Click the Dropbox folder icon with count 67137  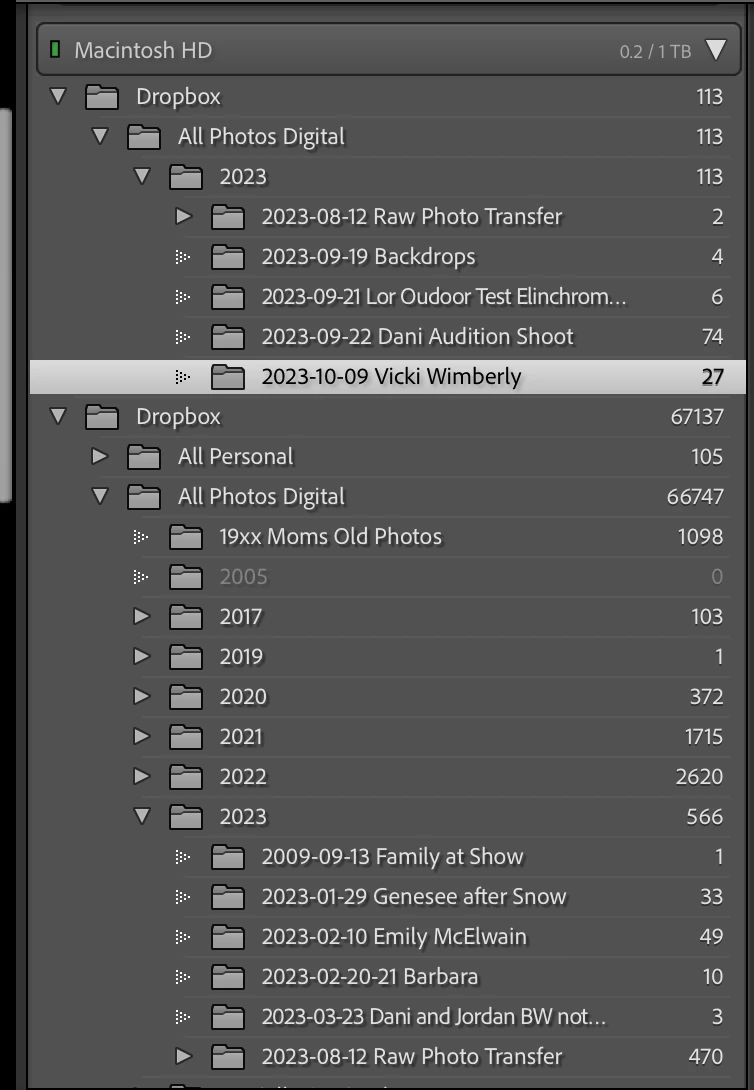[102, 416]
